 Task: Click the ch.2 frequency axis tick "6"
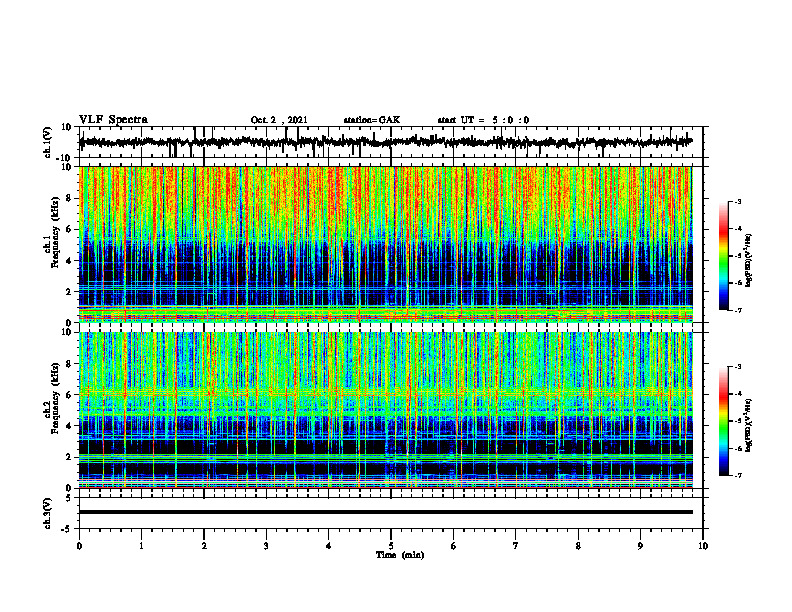pyautogui.click(x=69, y=395)
